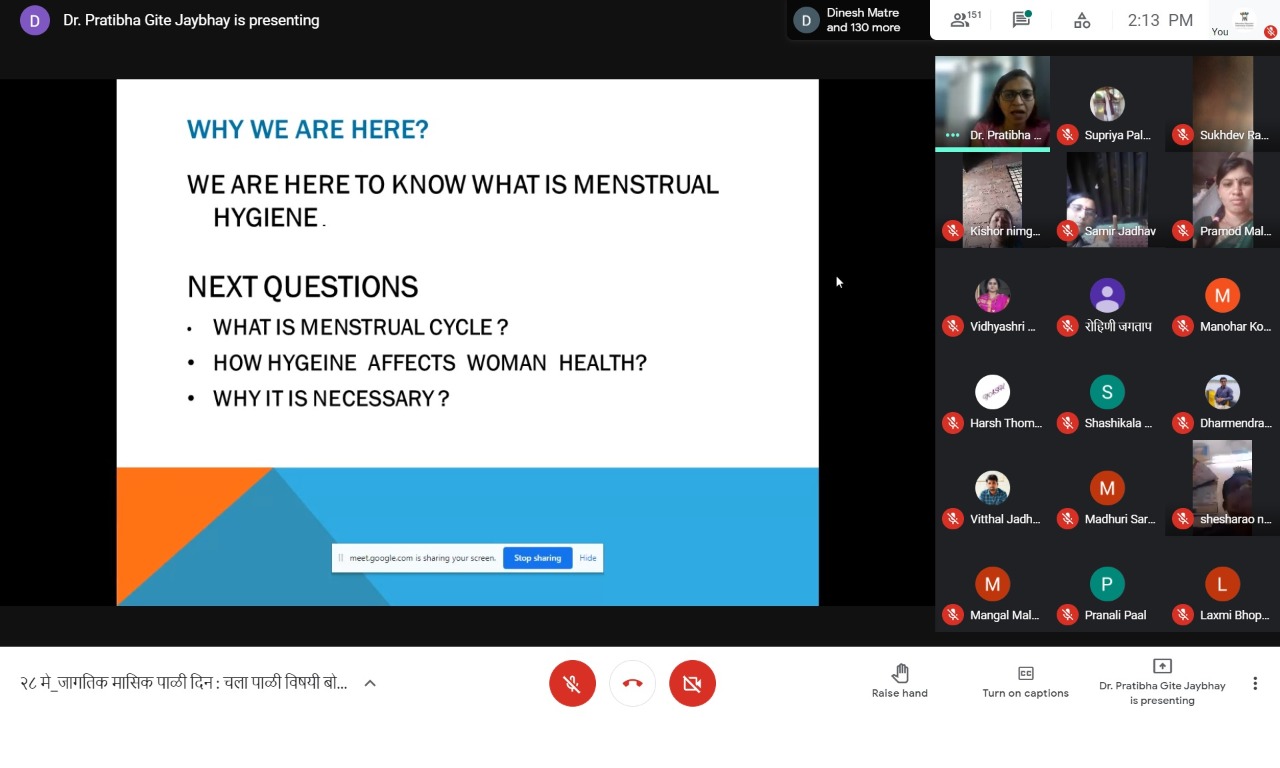This screenshot has height=768, width=1280.
Task: Open the Marathi meeting title details
Action: tap(184, 684)
